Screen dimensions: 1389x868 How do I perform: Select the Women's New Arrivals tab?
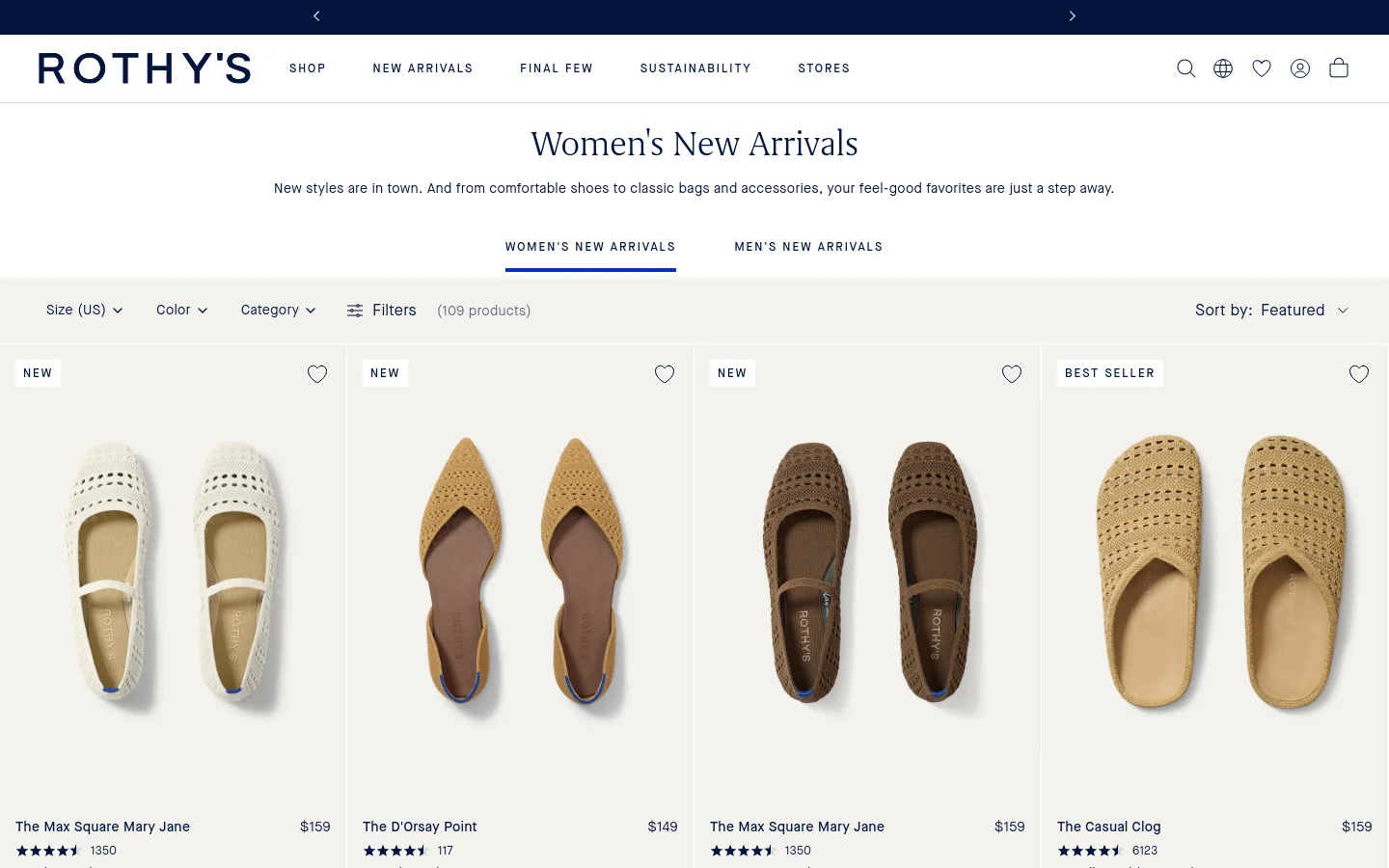pyautogui.click(x=590, y=247)
